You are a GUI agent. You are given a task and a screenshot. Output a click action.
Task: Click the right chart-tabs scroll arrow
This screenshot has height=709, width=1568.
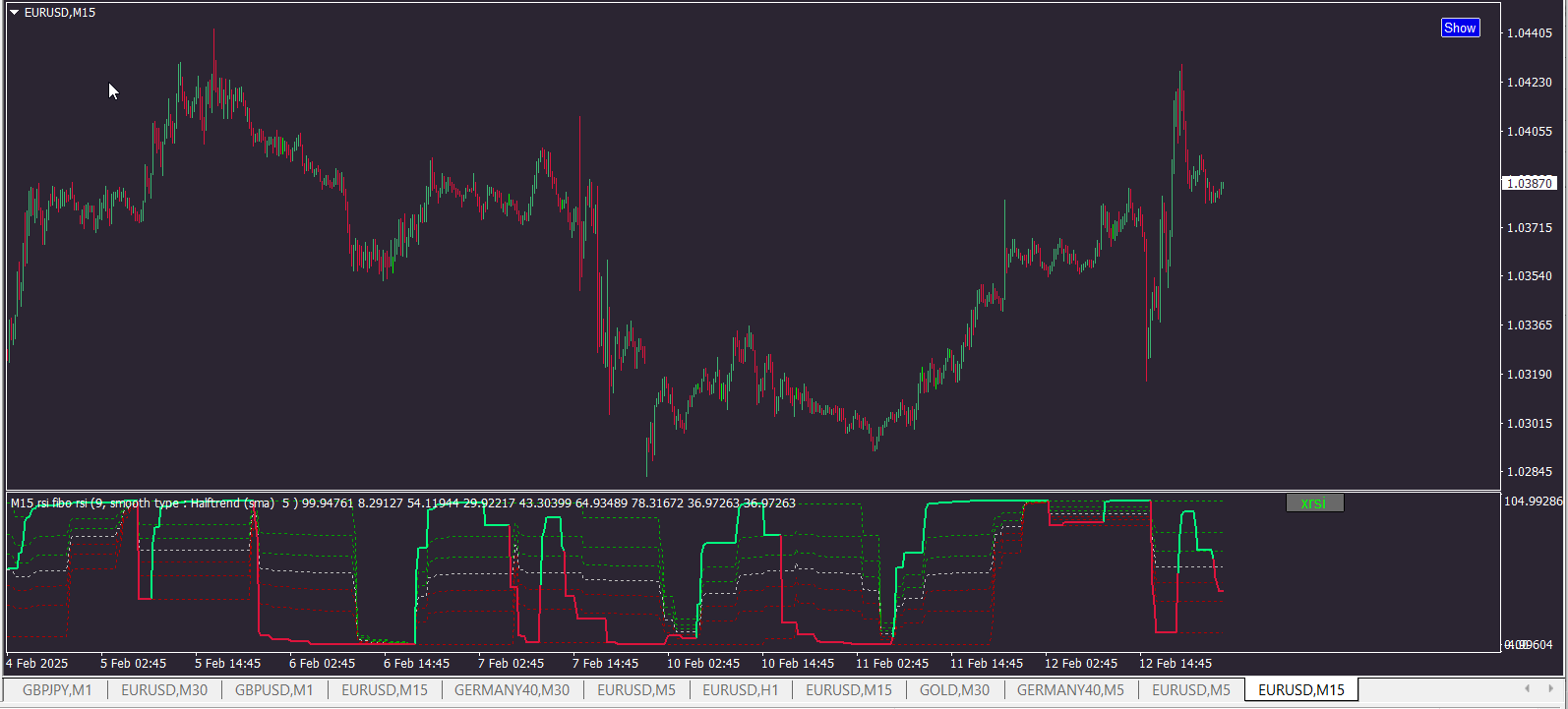pos(1553,689)
